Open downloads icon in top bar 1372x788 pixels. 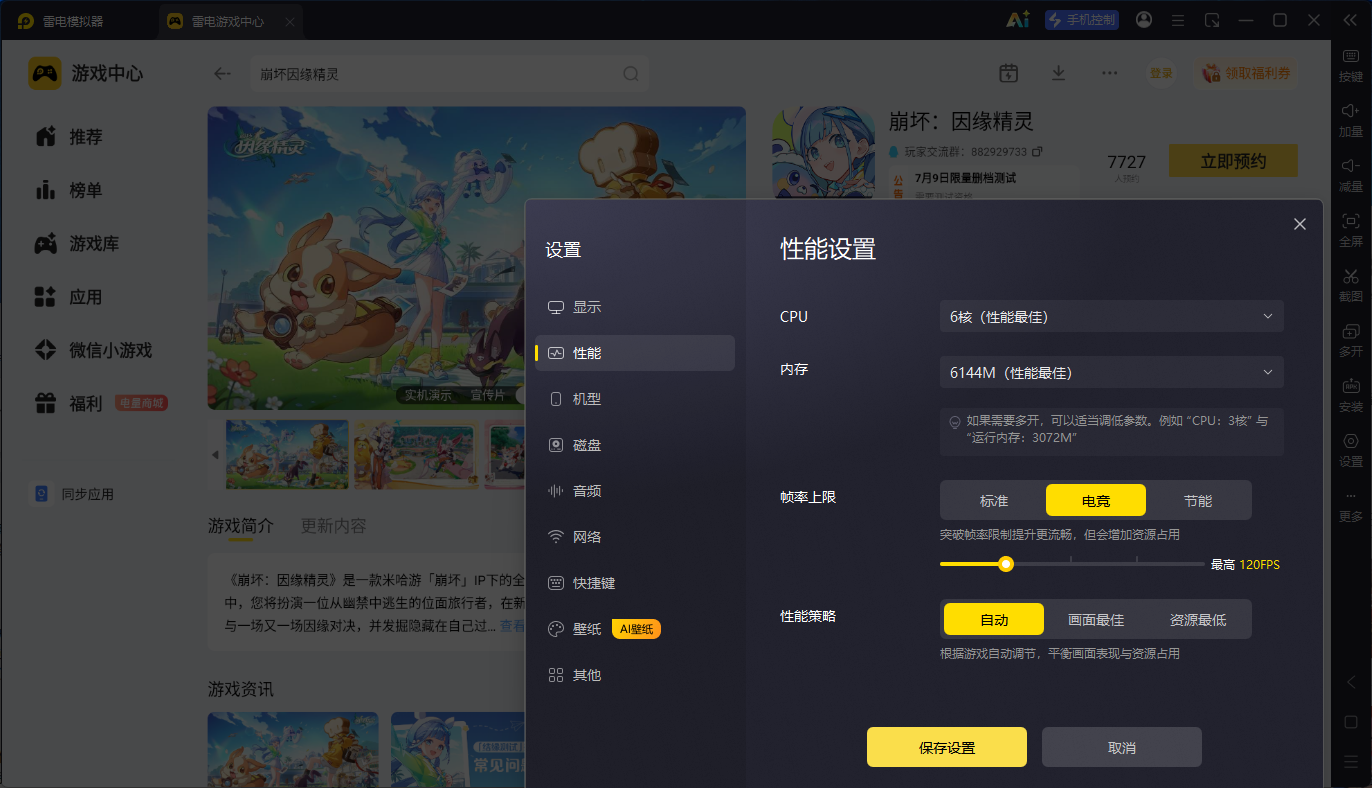(x=1058, y=73)
